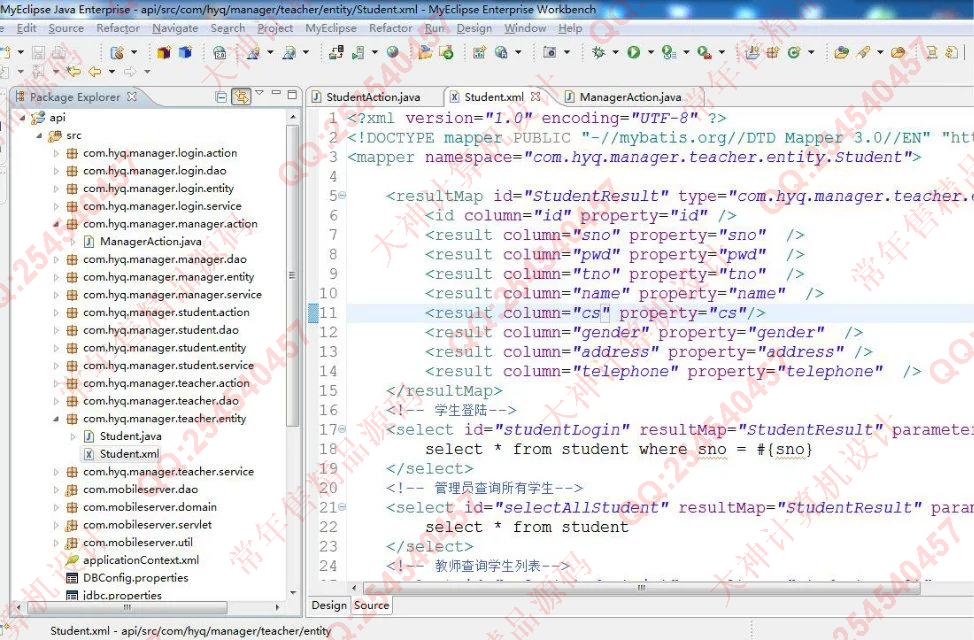Viewport: 974px width, 640px height.
Task: Maximize the Package Explorer panel
Action: [x=293, y=94]
